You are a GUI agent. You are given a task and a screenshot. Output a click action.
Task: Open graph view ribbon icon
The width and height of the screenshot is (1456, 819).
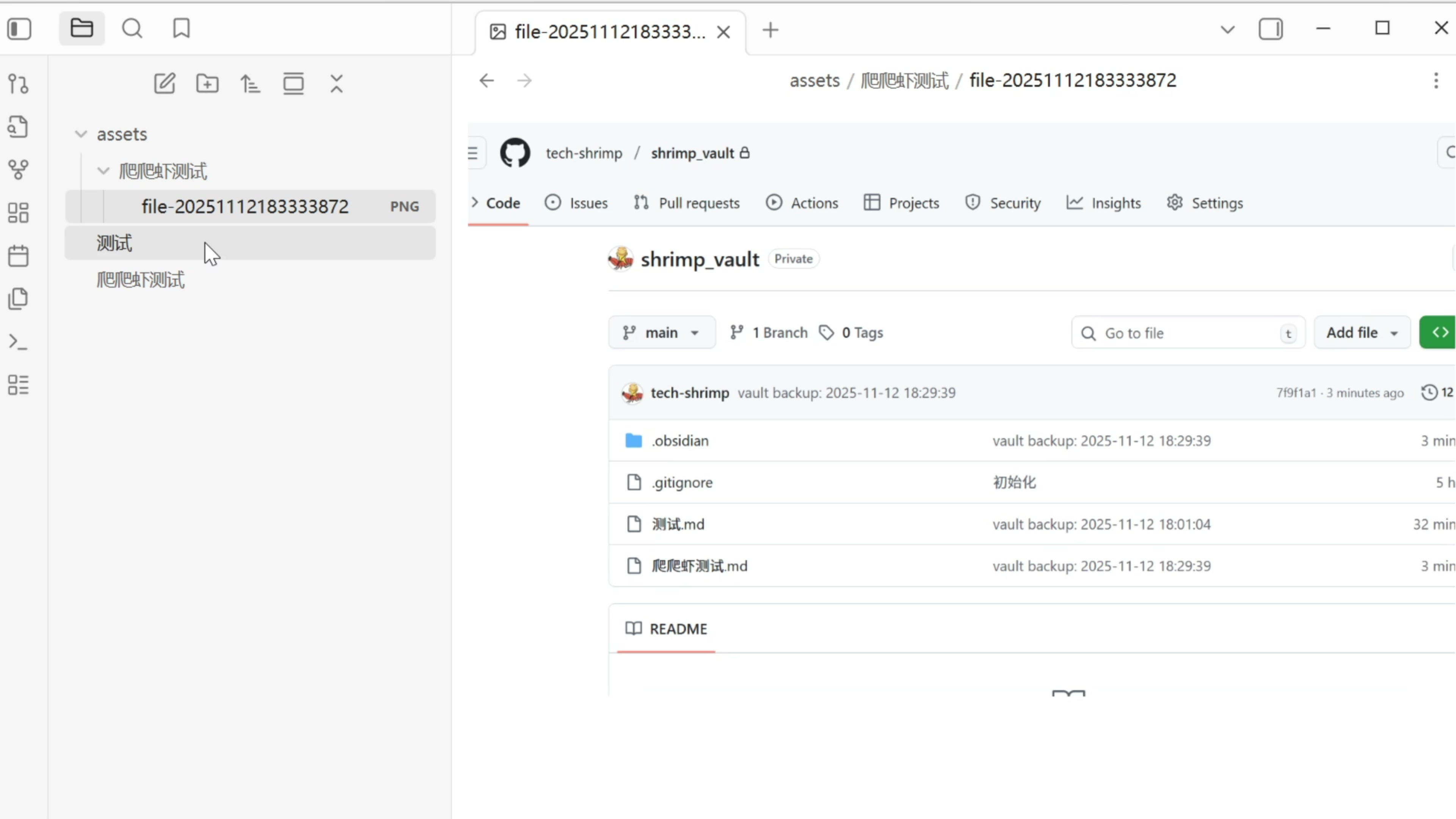click(x=18, y=169)
